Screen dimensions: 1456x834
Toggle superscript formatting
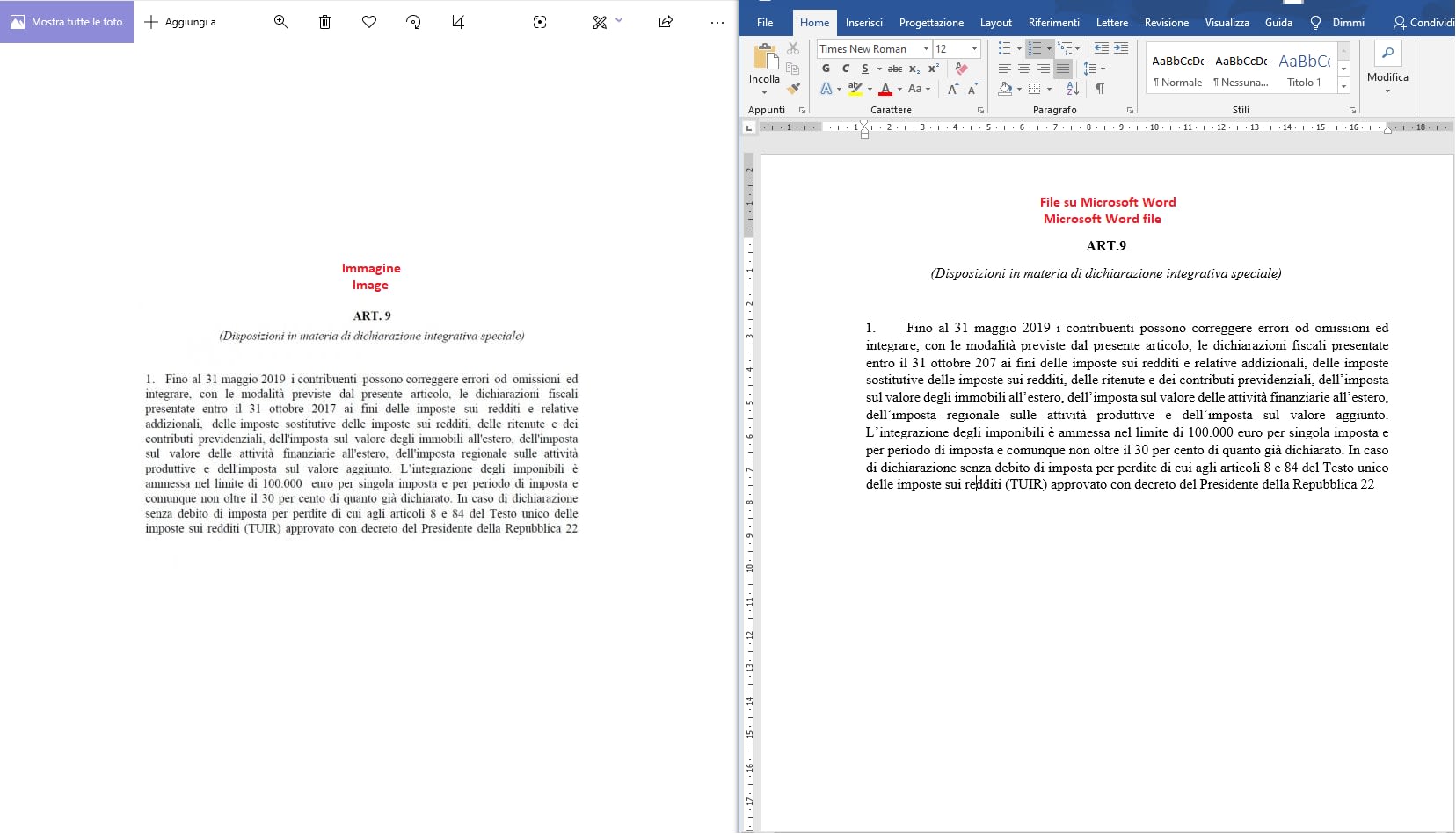pyautogui.click(x=934, y=69)
